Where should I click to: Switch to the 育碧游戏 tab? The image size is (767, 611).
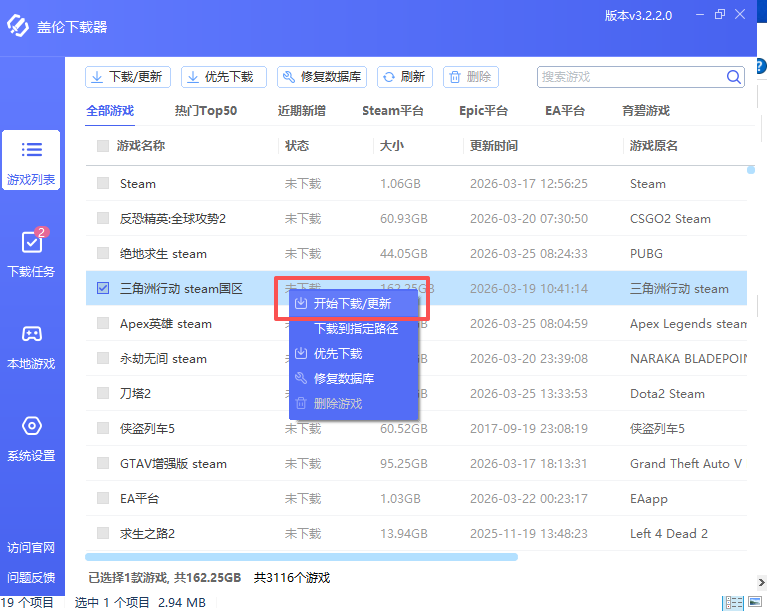click(646, 111)
